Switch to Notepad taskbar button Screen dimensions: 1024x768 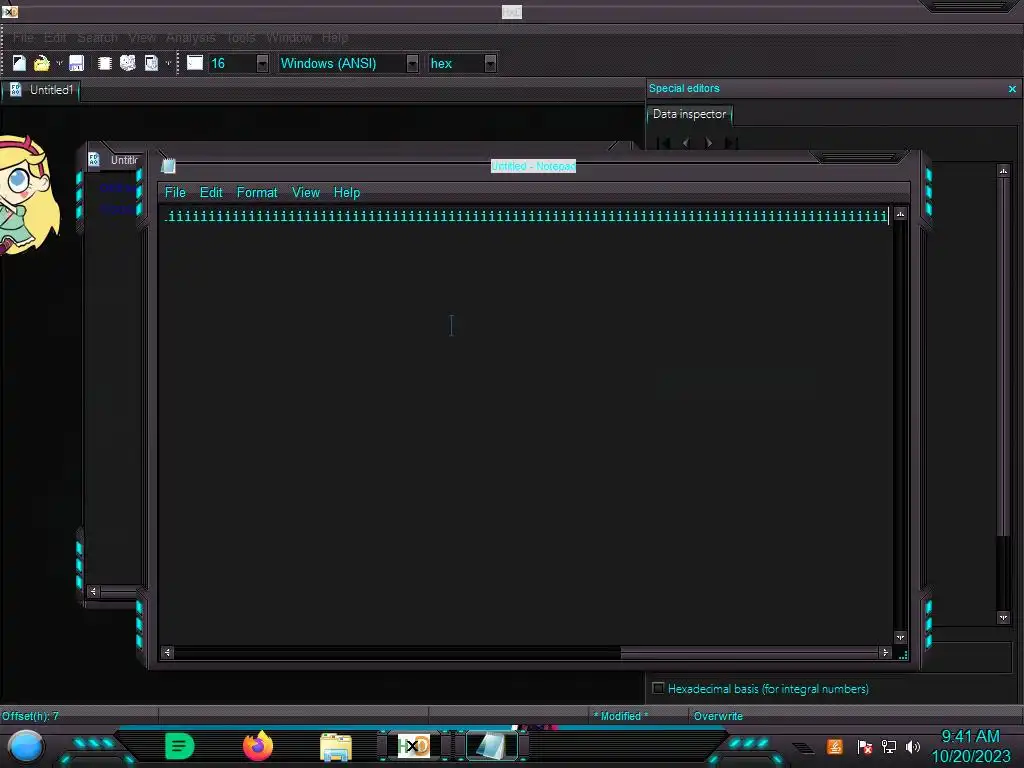pos(492,746)
